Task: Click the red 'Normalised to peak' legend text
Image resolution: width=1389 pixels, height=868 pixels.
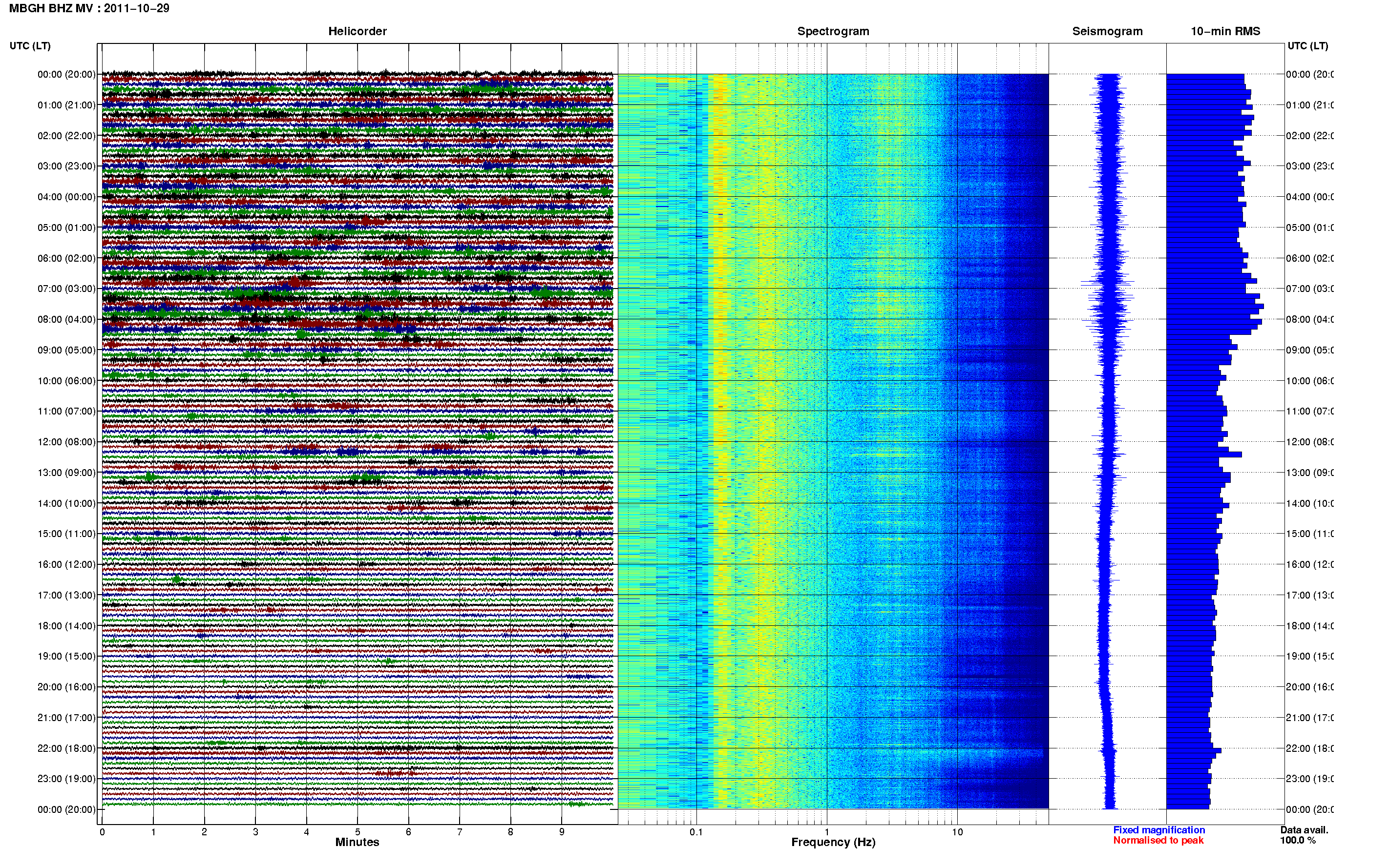Action: tap(1158, 841)
